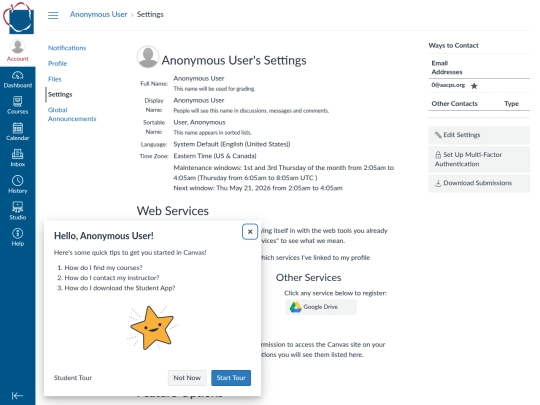This screenshot has height=405, width=540.
Task: Click Eastern Time (US & Canada) value
Action: point(215,156)
